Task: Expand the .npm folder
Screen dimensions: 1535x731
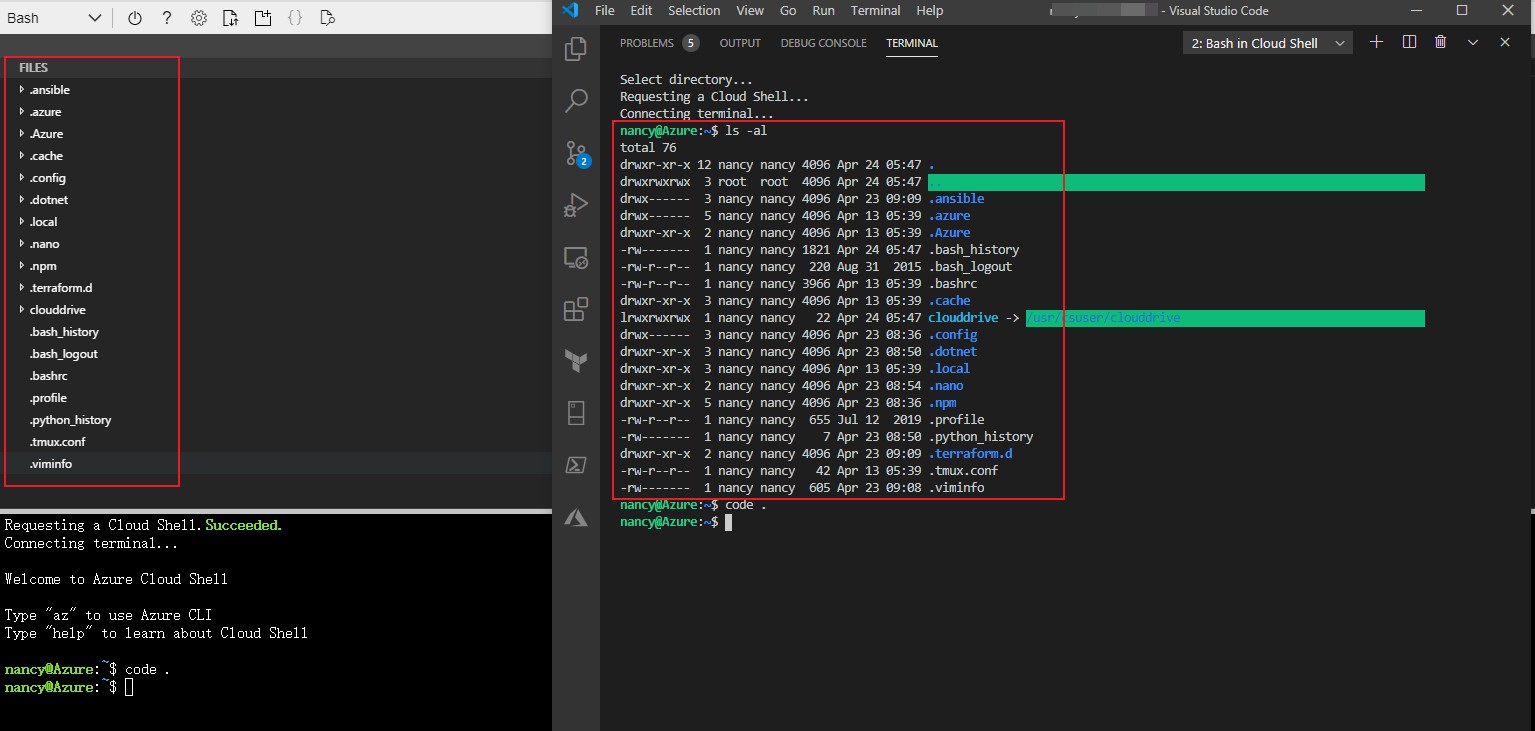Action: tap(43, 266)
